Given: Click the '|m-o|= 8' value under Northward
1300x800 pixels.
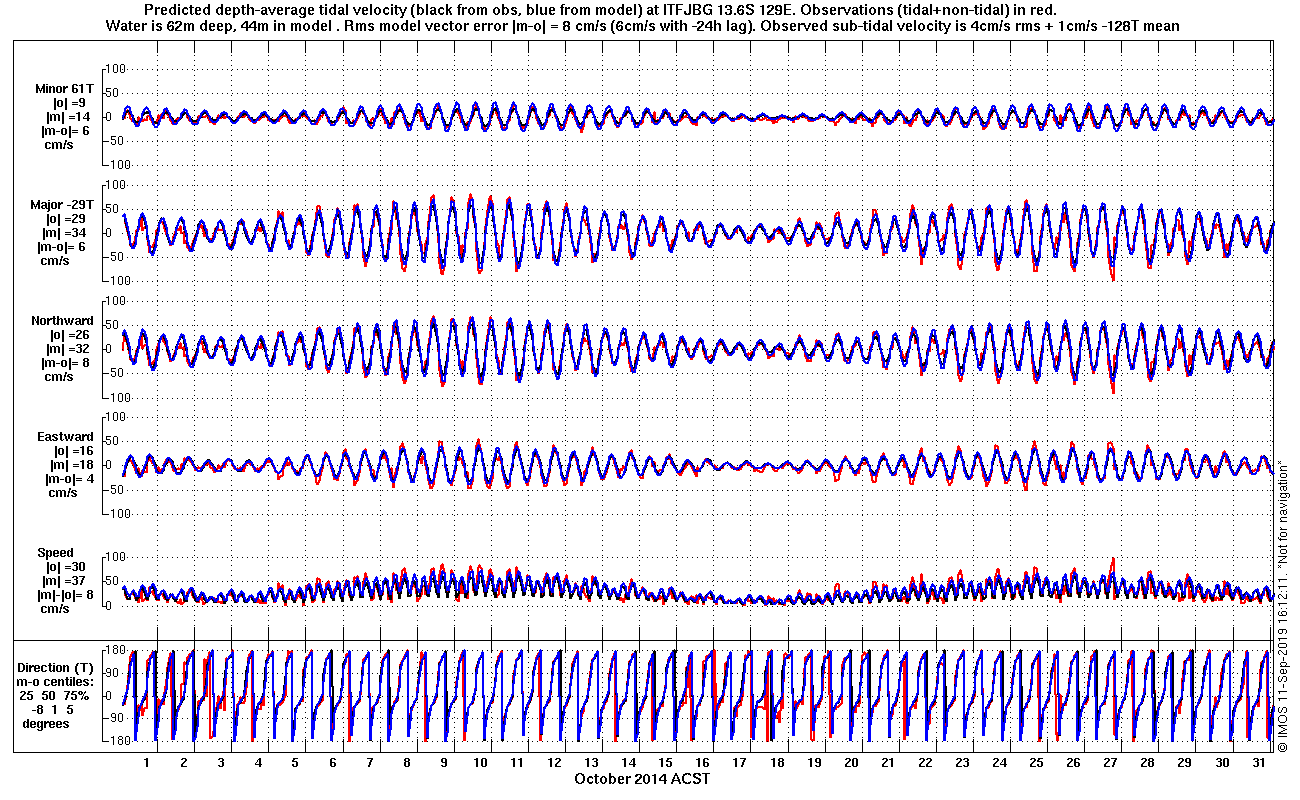Looking at the screenshot, I should coord(66,363).
